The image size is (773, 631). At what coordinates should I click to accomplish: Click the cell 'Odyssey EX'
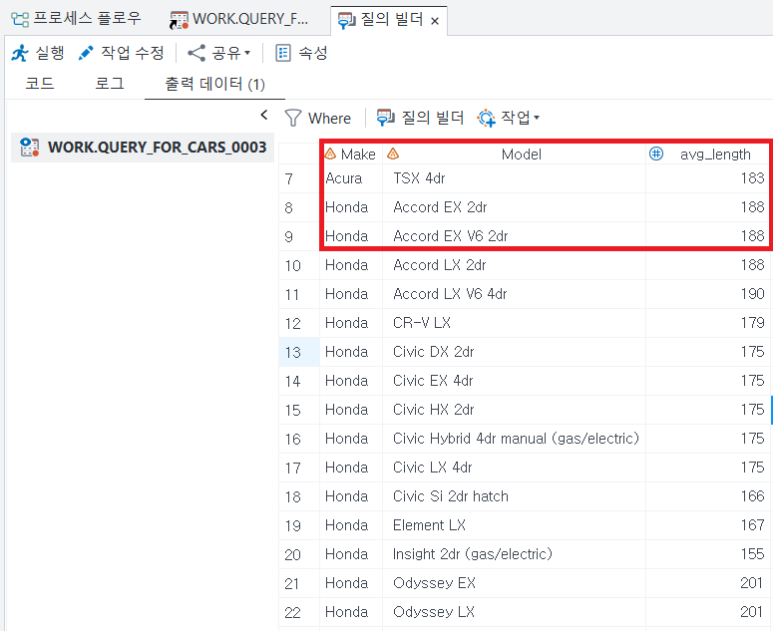514,583
